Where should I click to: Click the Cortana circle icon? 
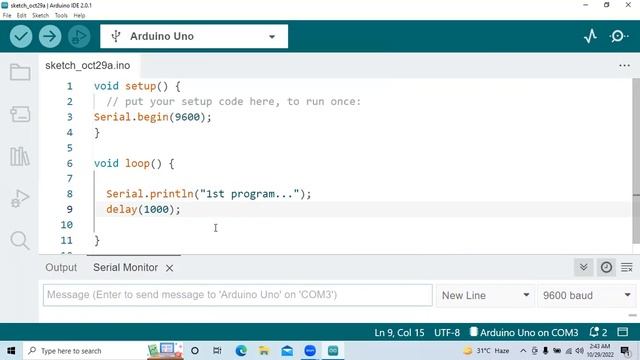195,351
